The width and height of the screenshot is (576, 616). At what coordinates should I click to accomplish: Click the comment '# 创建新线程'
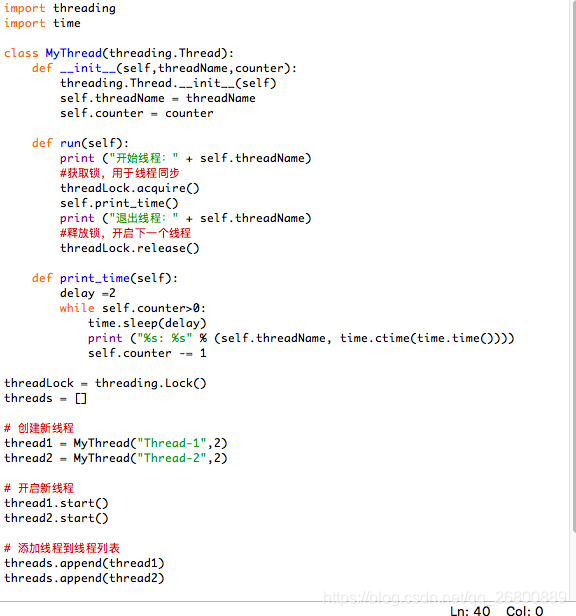[x=39, y=428]
